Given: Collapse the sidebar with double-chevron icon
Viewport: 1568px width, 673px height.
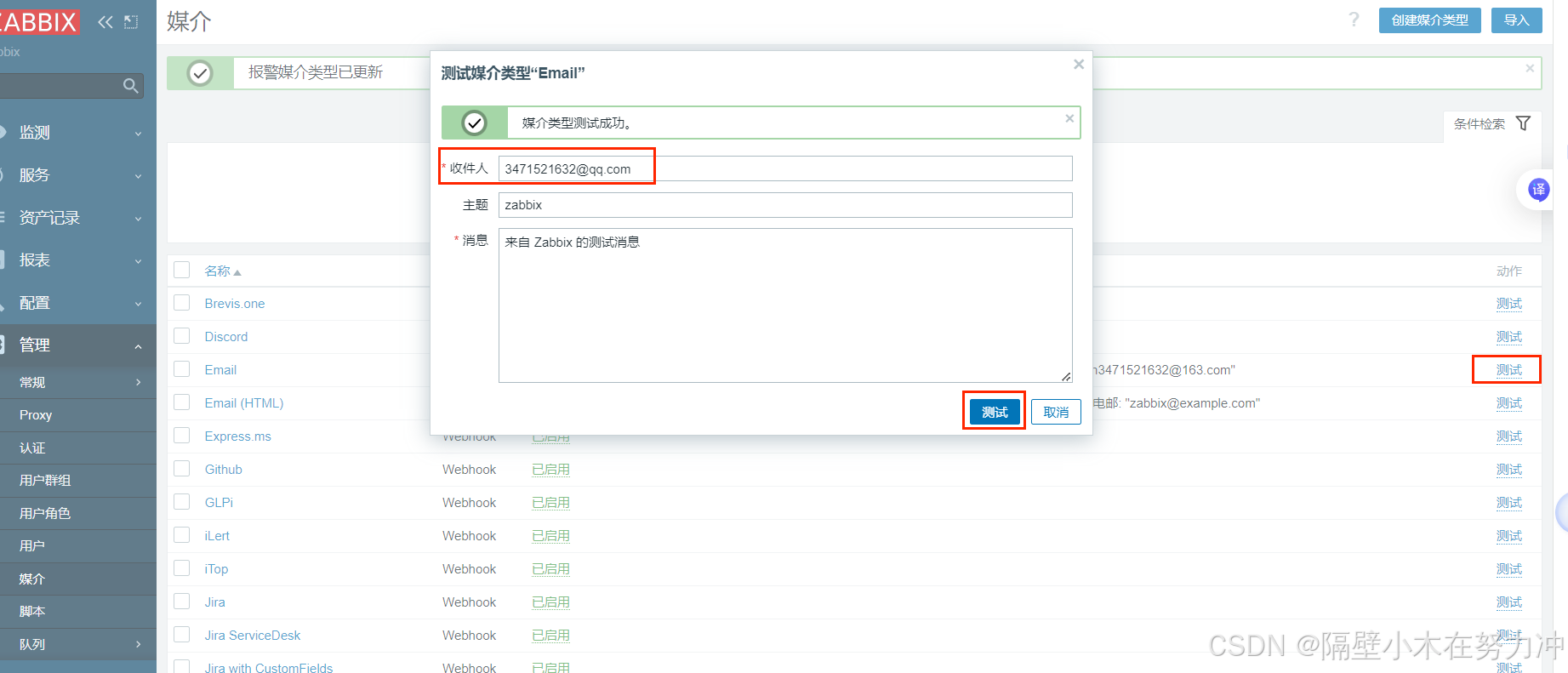Looking at the screenshot, I should pyautogui.click(x=105, y=22).
